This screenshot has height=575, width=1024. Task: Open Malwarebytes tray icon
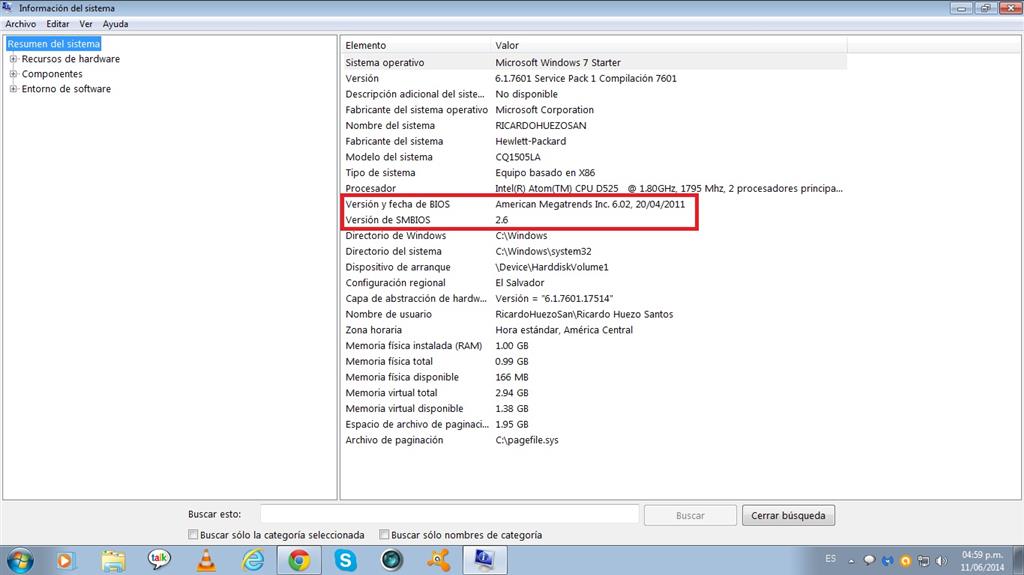tap(887, 561)
